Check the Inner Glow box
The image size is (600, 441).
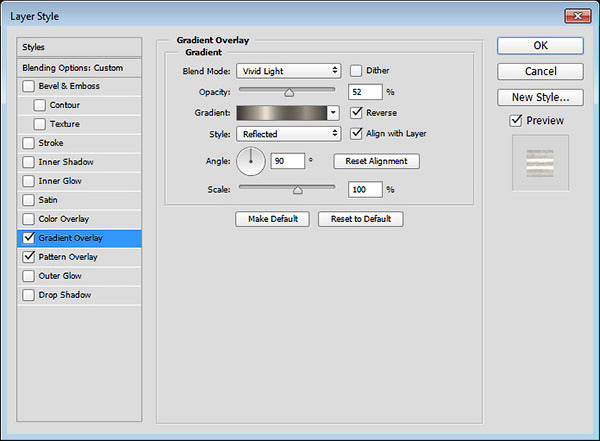click(28, 181)
